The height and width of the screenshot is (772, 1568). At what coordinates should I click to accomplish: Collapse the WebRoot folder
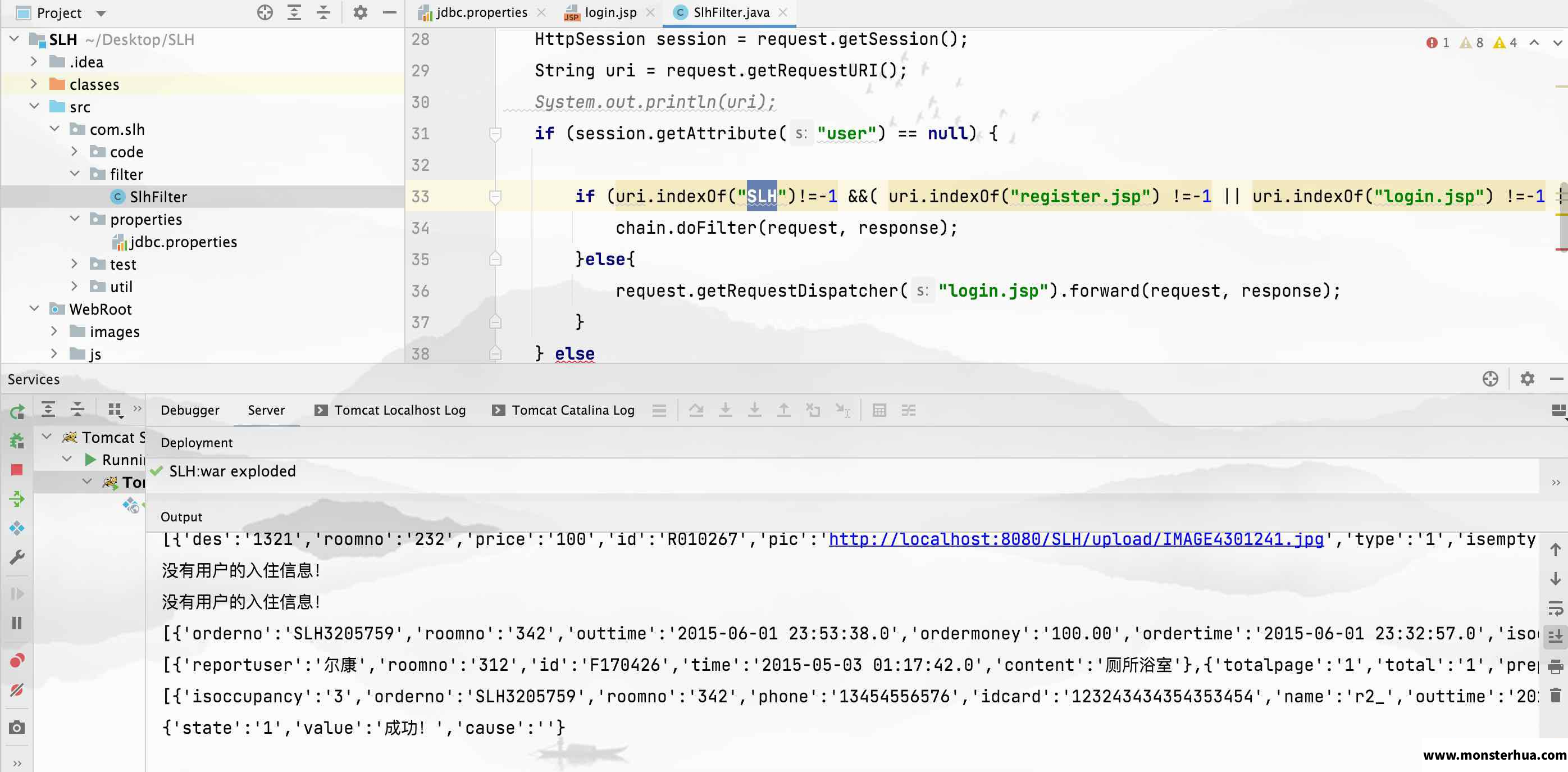34,308
